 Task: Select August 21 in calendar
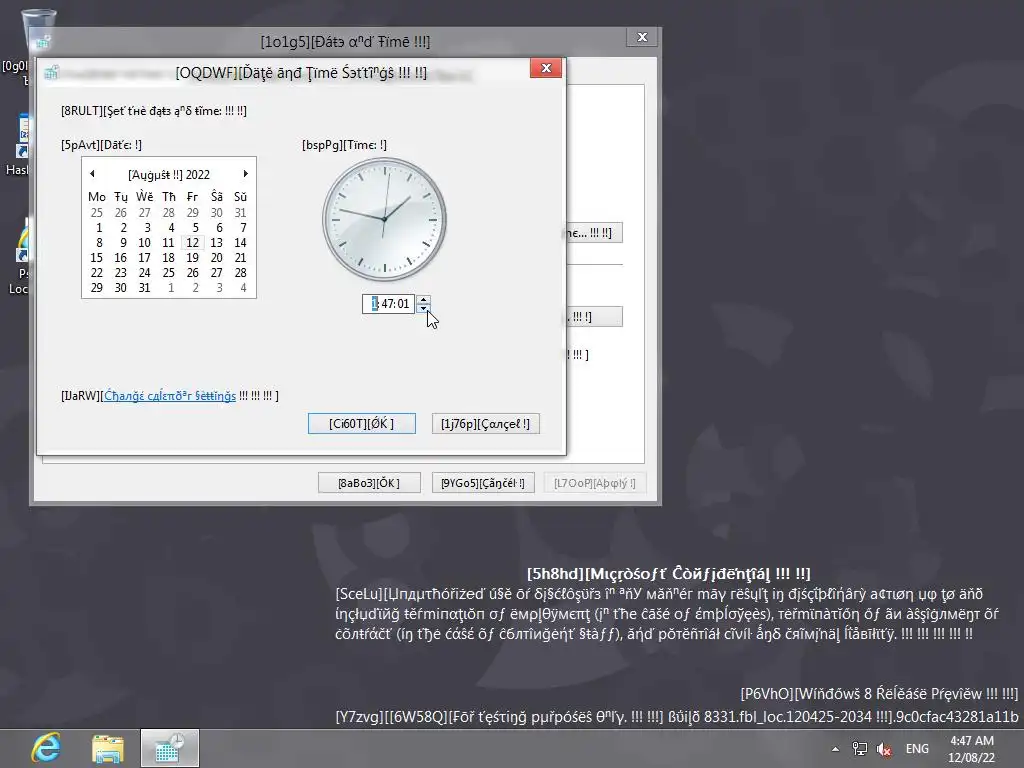tap(240, 258)
